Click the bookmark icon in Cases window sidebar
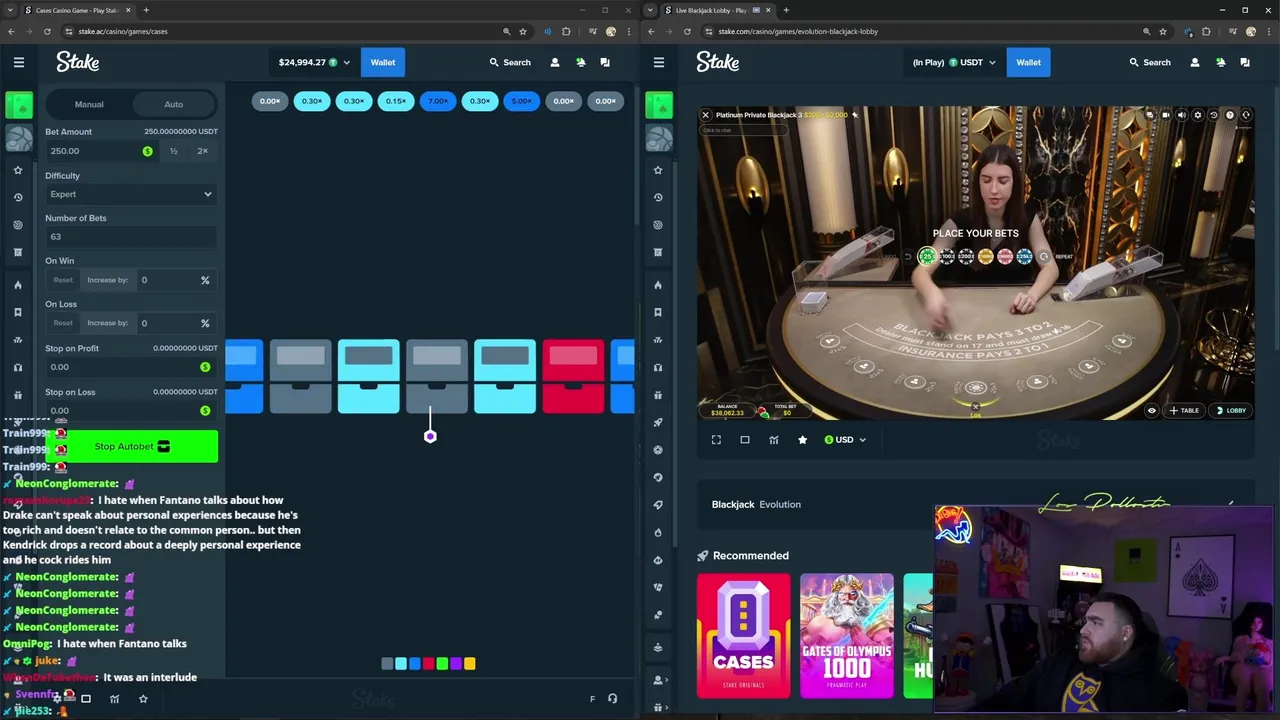Image resolution: width=1280 pixels, height=720 pixels. pyautogui.click(x=18, y=312)
